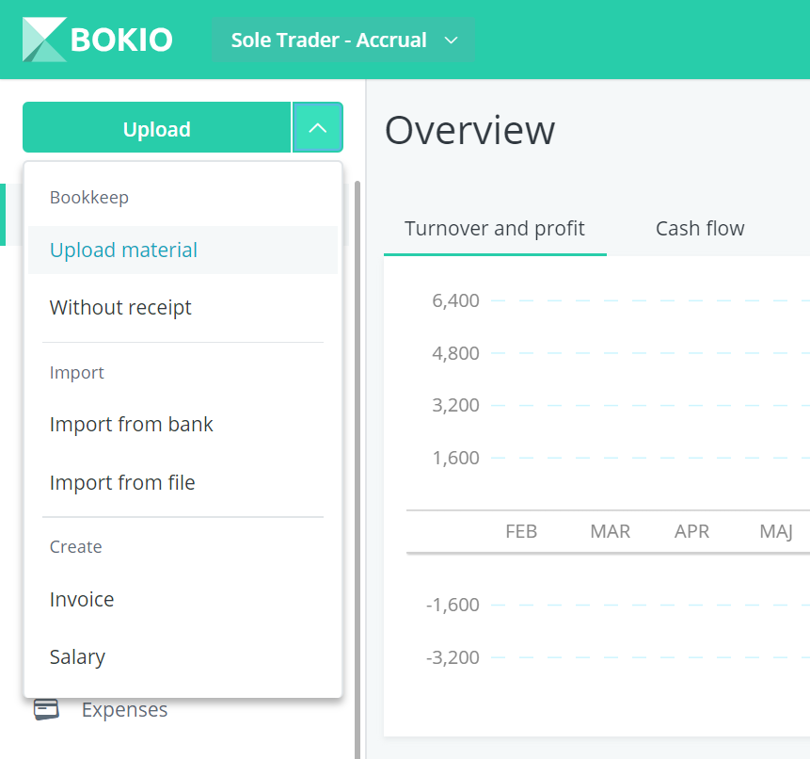Click the FEB month label on chart
The width and height of the screenshot is (810, 759).
521,531
